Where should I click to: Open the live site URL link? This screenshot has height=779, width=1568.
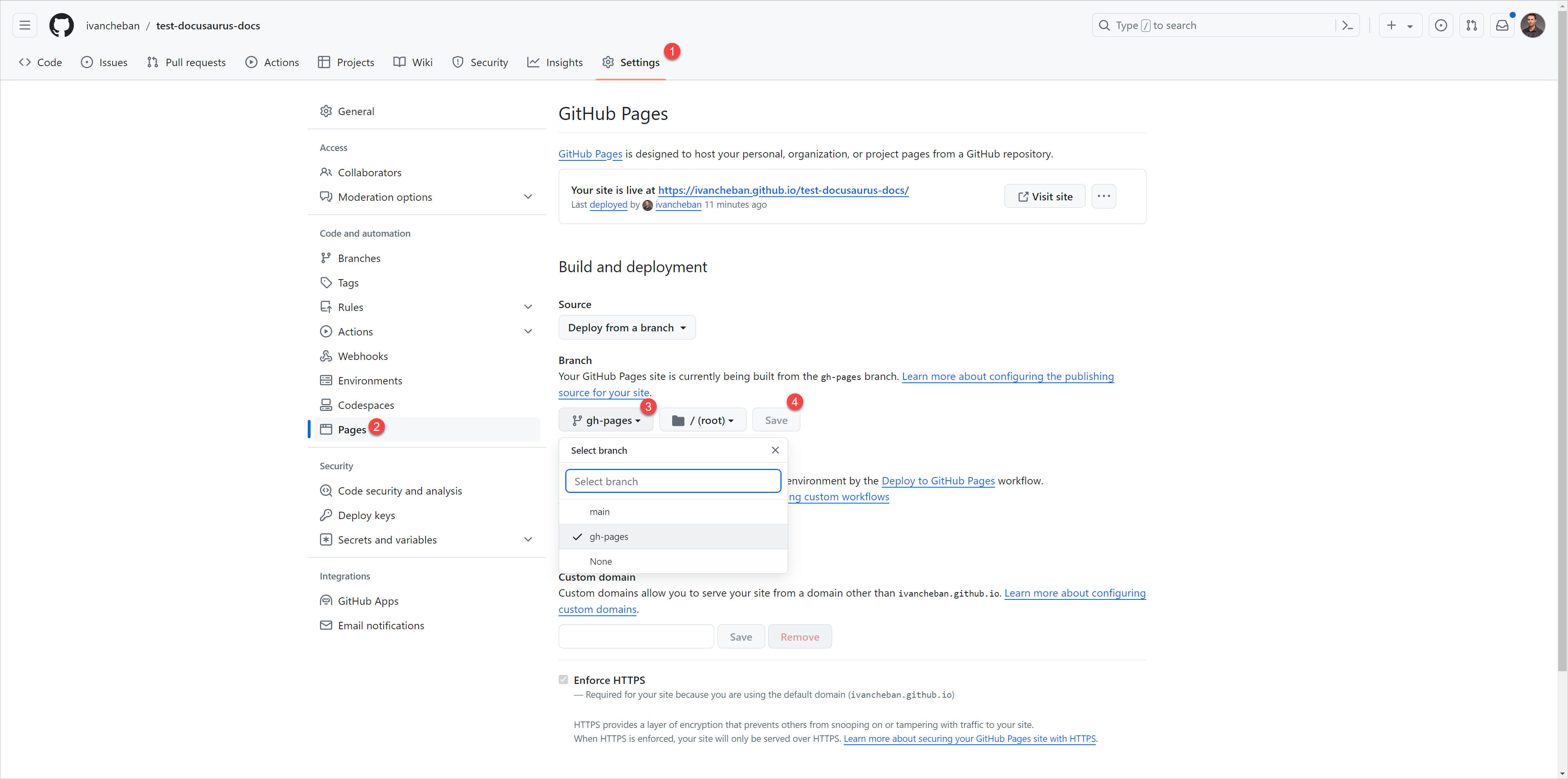784,190
